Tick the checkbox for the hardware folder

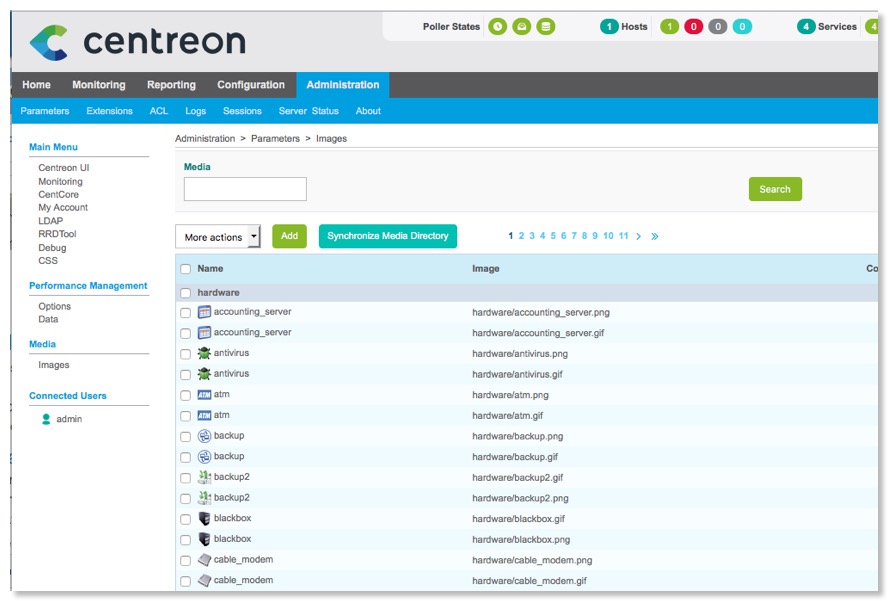click(185, 293)
